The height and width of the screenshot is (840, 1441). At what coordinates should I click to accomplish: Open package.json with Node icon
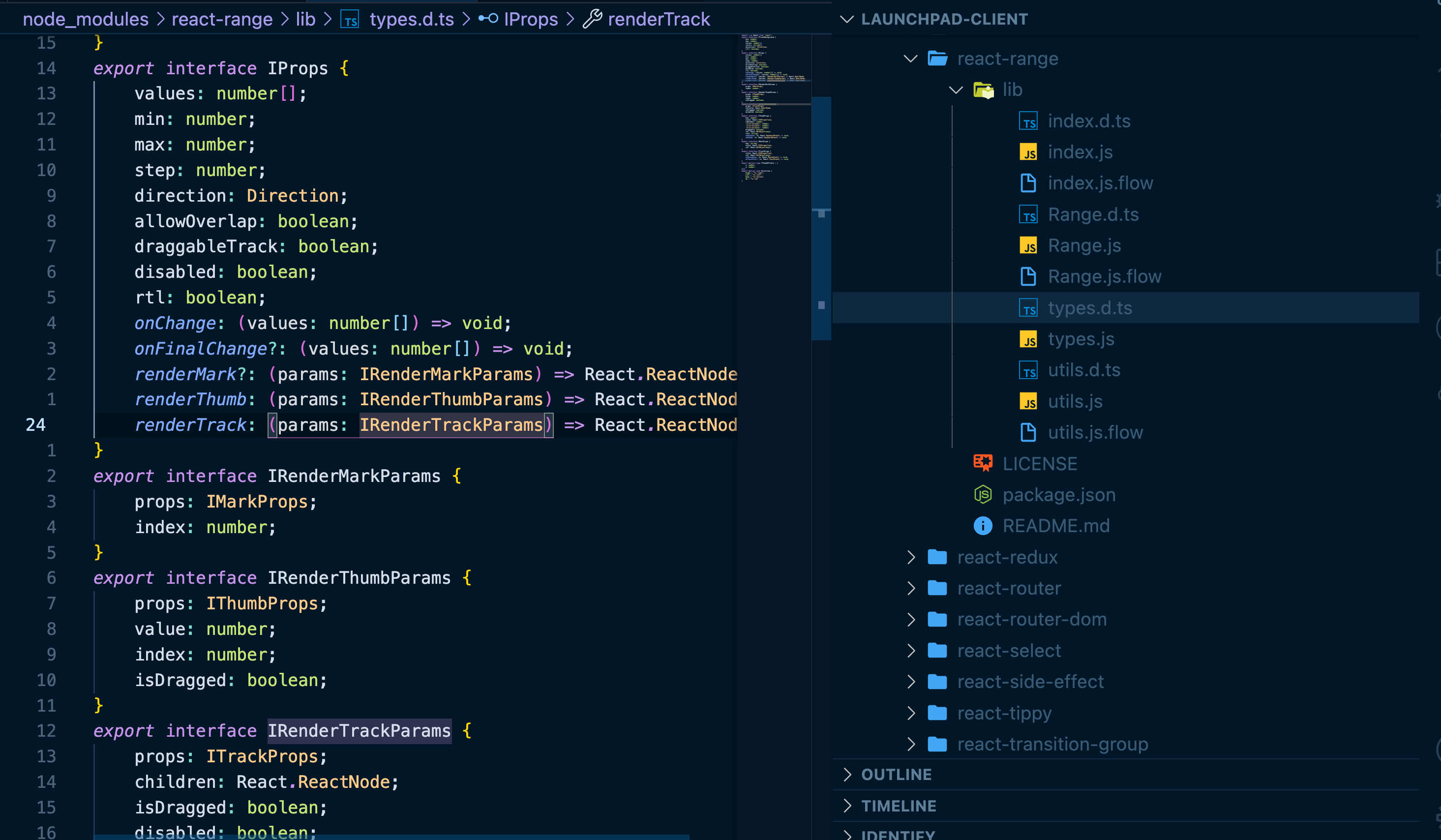[1058, 495]
